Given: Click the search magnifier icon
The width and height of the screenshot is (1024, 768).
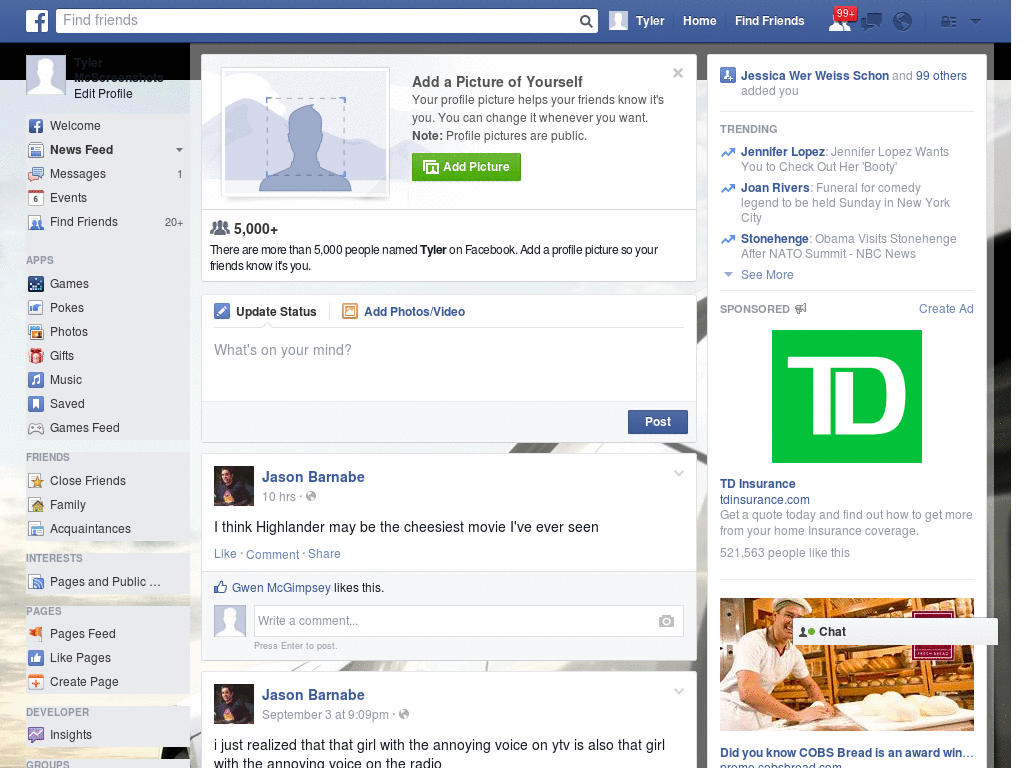Looking at the screenshot, I should tap(586, 21).
